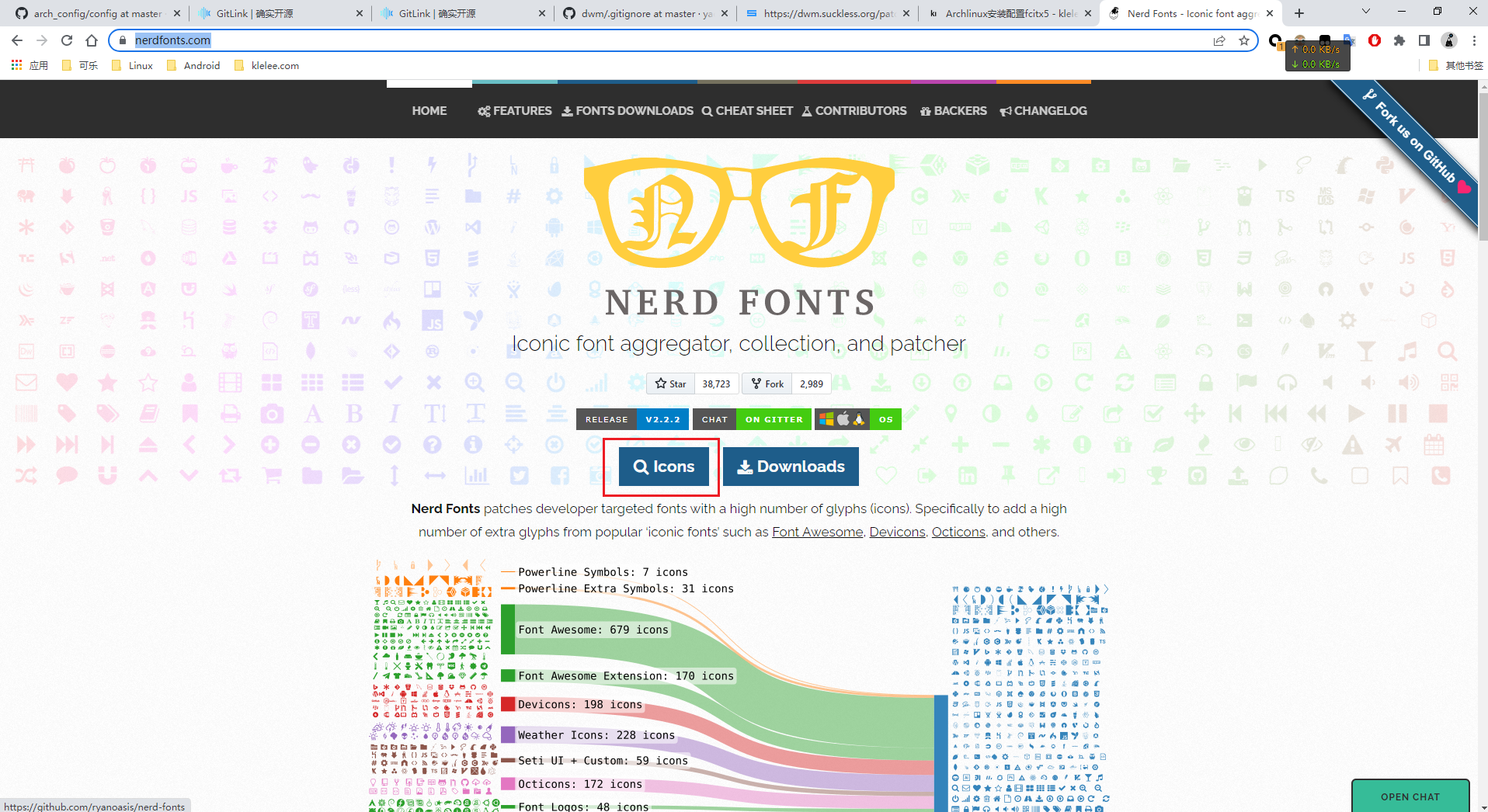Go back with the browser back arrow

tap(17, 40)
